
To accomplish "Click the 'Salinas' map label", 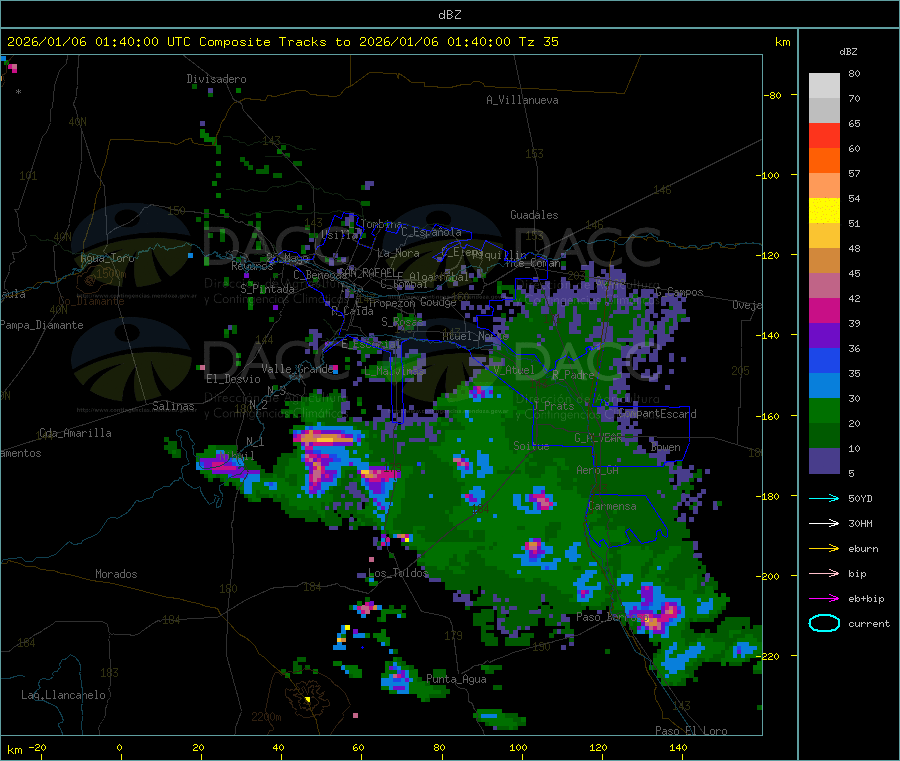I will 173,406.
